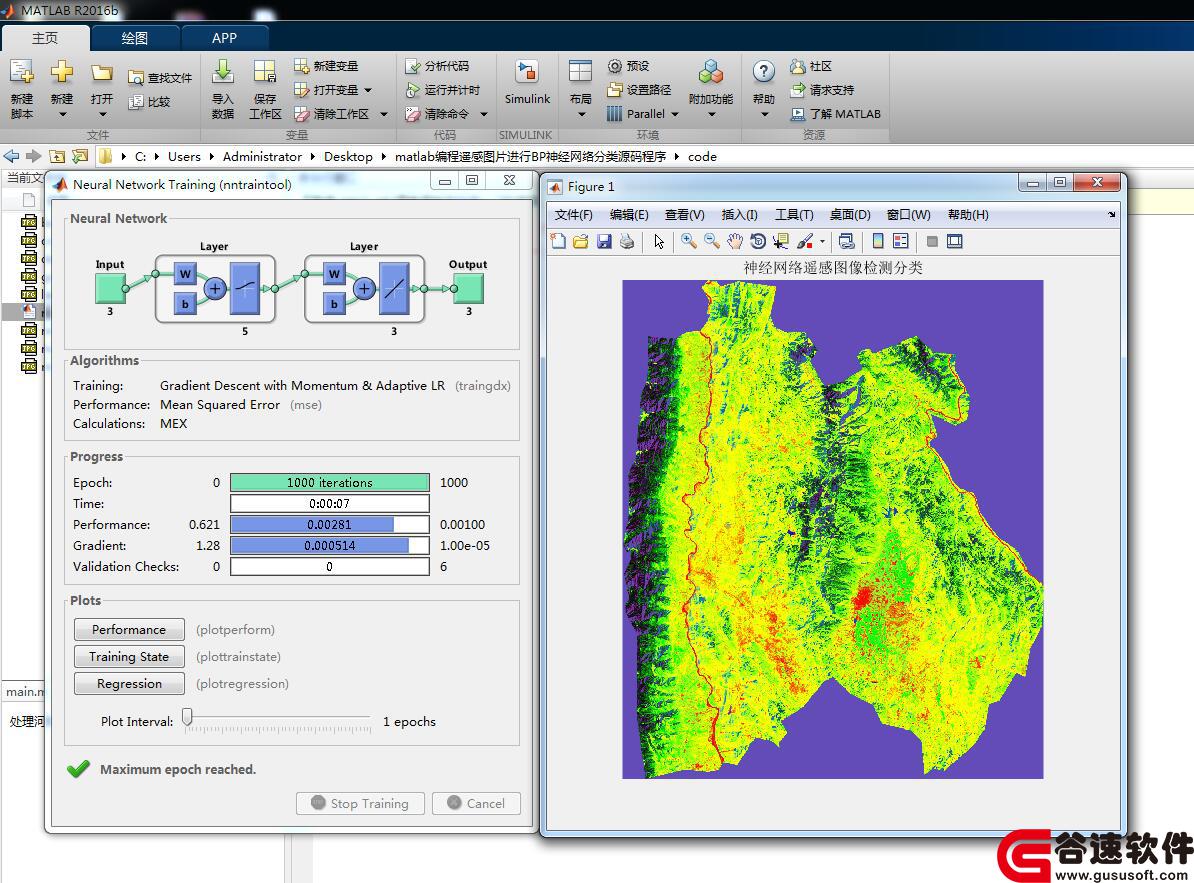Go back with the blue left arrow
The image size is (1194, 883).
pos(11,156)
